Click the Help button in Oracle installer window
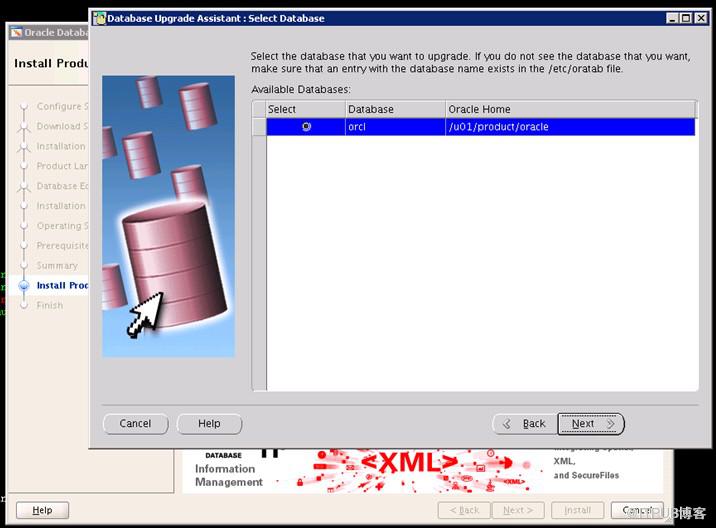 tap(42, 510)
